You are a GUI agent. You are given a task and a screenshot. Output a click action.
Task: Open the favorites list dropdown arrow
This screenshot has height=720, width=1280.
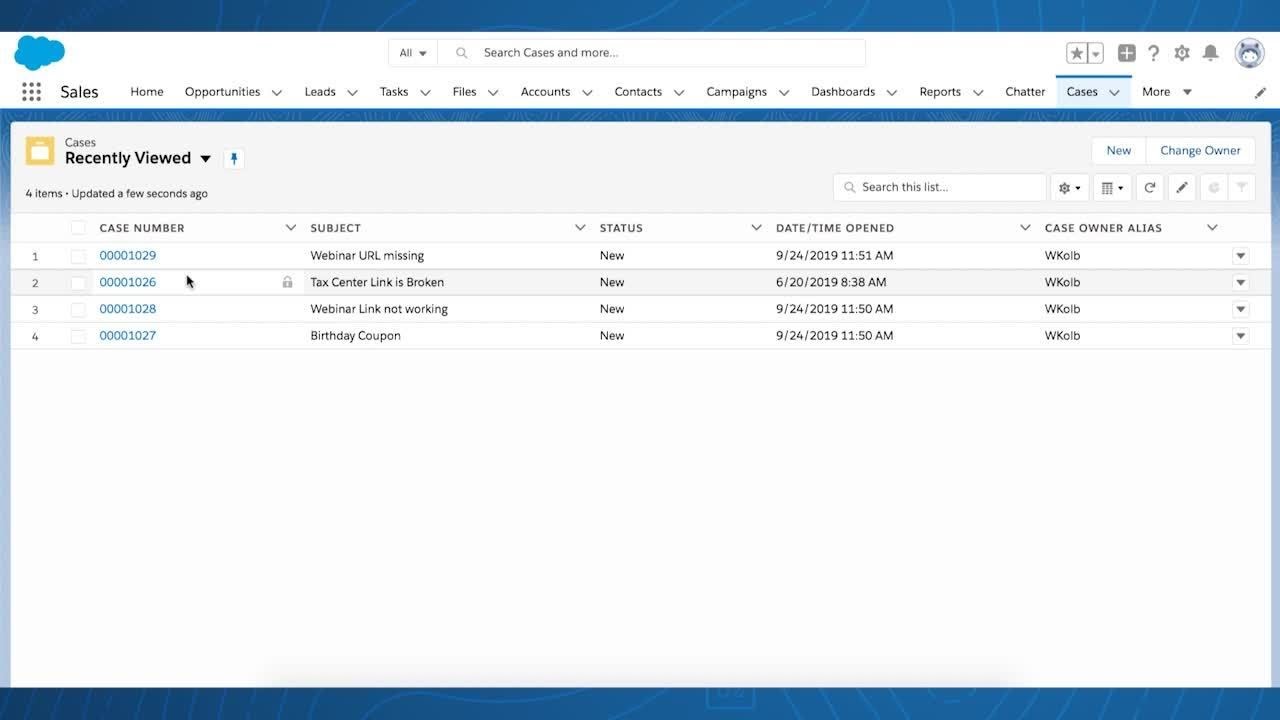coord(1096,53)
